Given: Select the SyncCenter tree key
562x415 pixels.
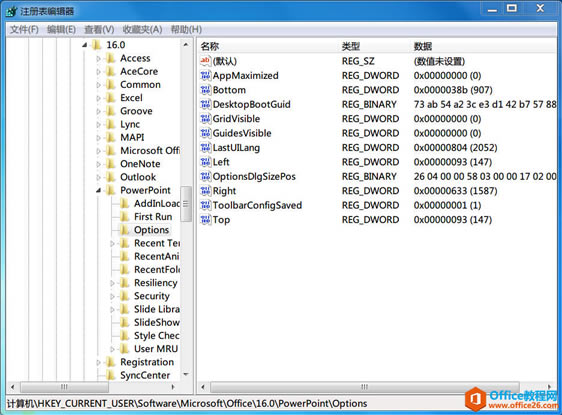Looking at the screenshot, I should 145,375.
